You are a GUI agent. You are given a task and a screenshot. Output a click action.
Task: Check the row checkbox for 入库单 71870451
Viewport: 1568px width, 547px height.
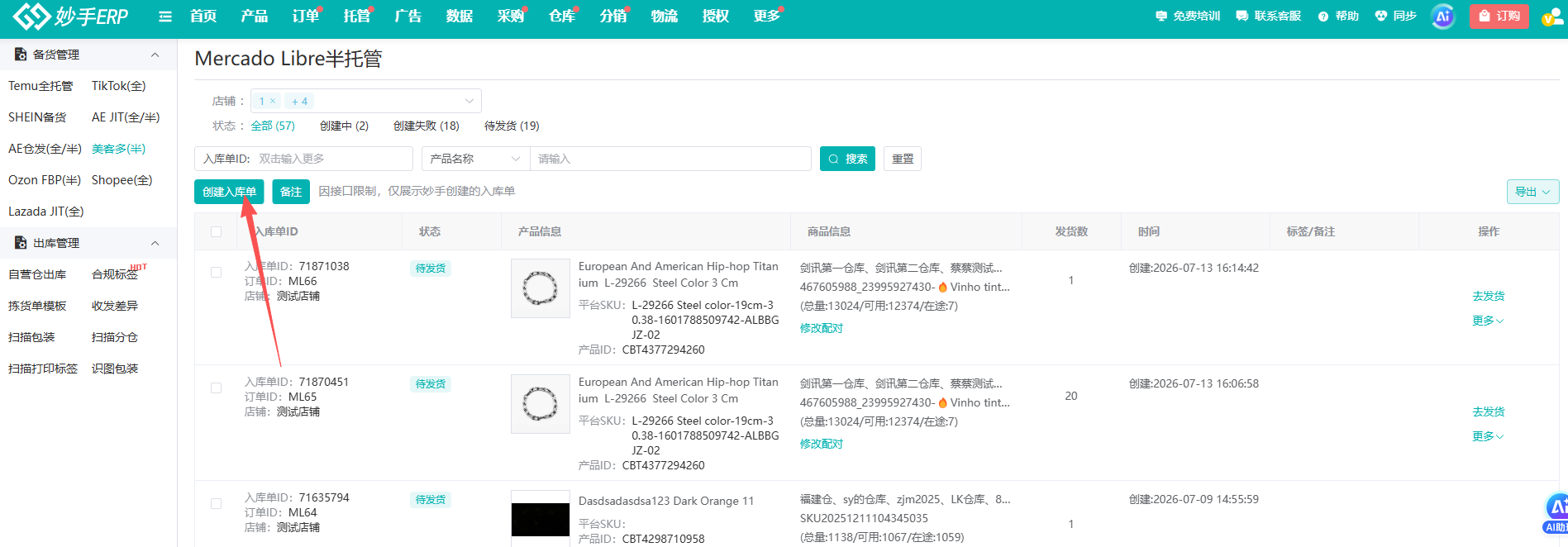[x=216, y=388]
